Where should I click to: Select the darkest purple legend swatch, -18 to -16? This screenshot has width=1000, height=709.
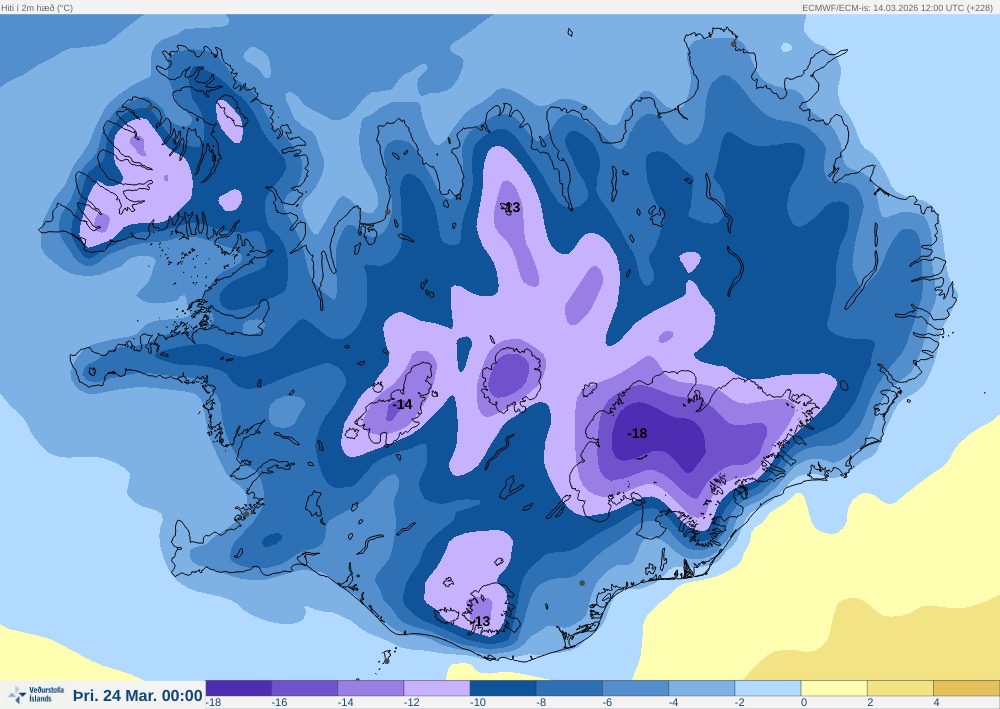click(239, 688)
